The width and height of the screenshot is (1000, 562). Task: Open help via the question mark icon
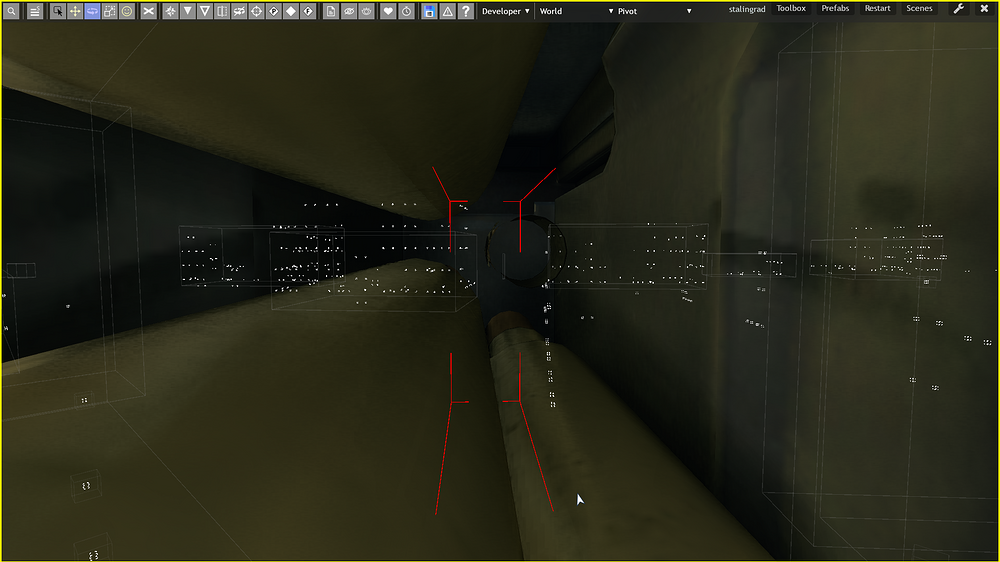tap(465, 11)
